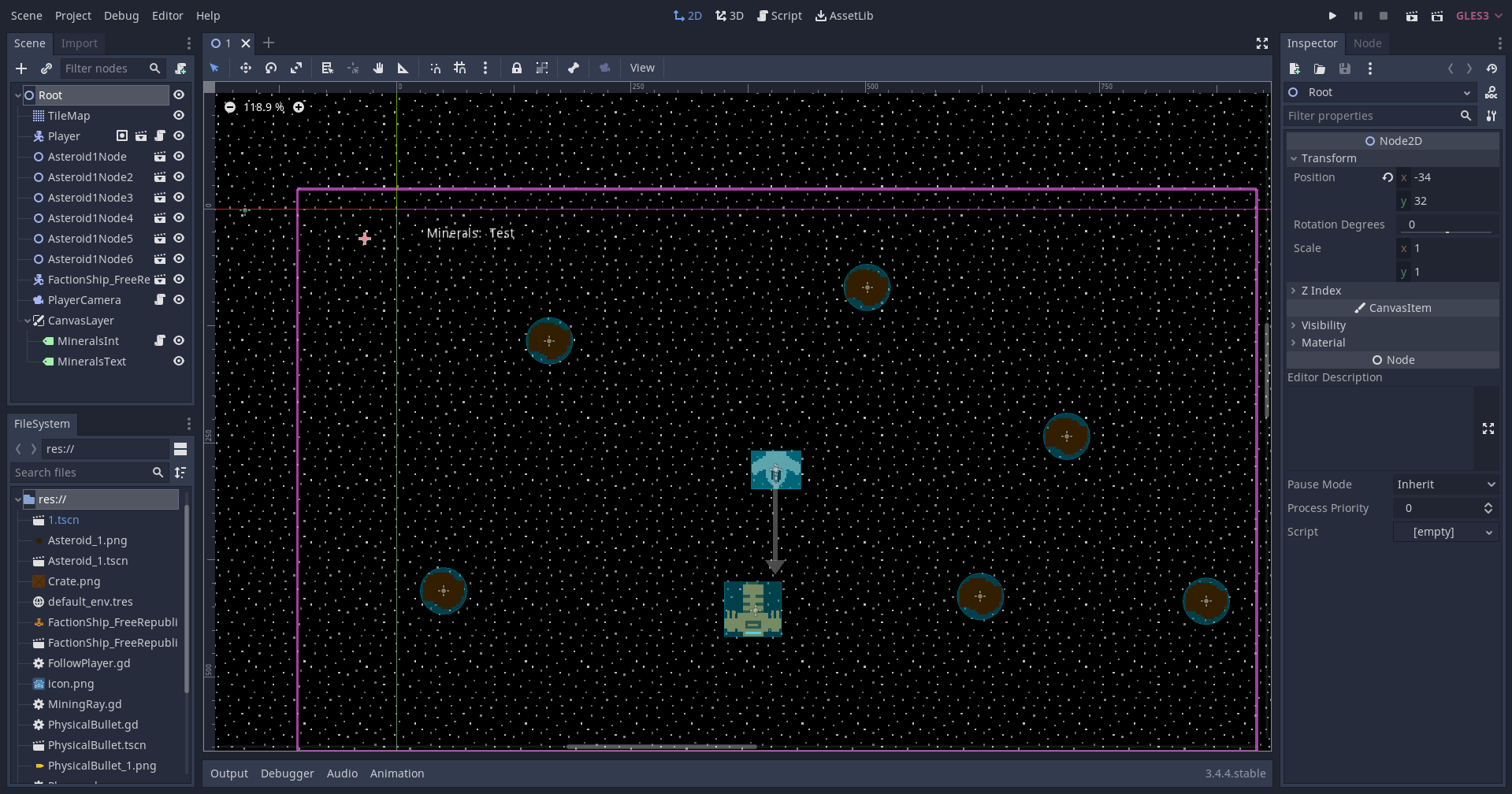The height and width of the screenshot is (794, 1512).
Task: Toggle visibility of Root node
Action: tap(179, 95)
